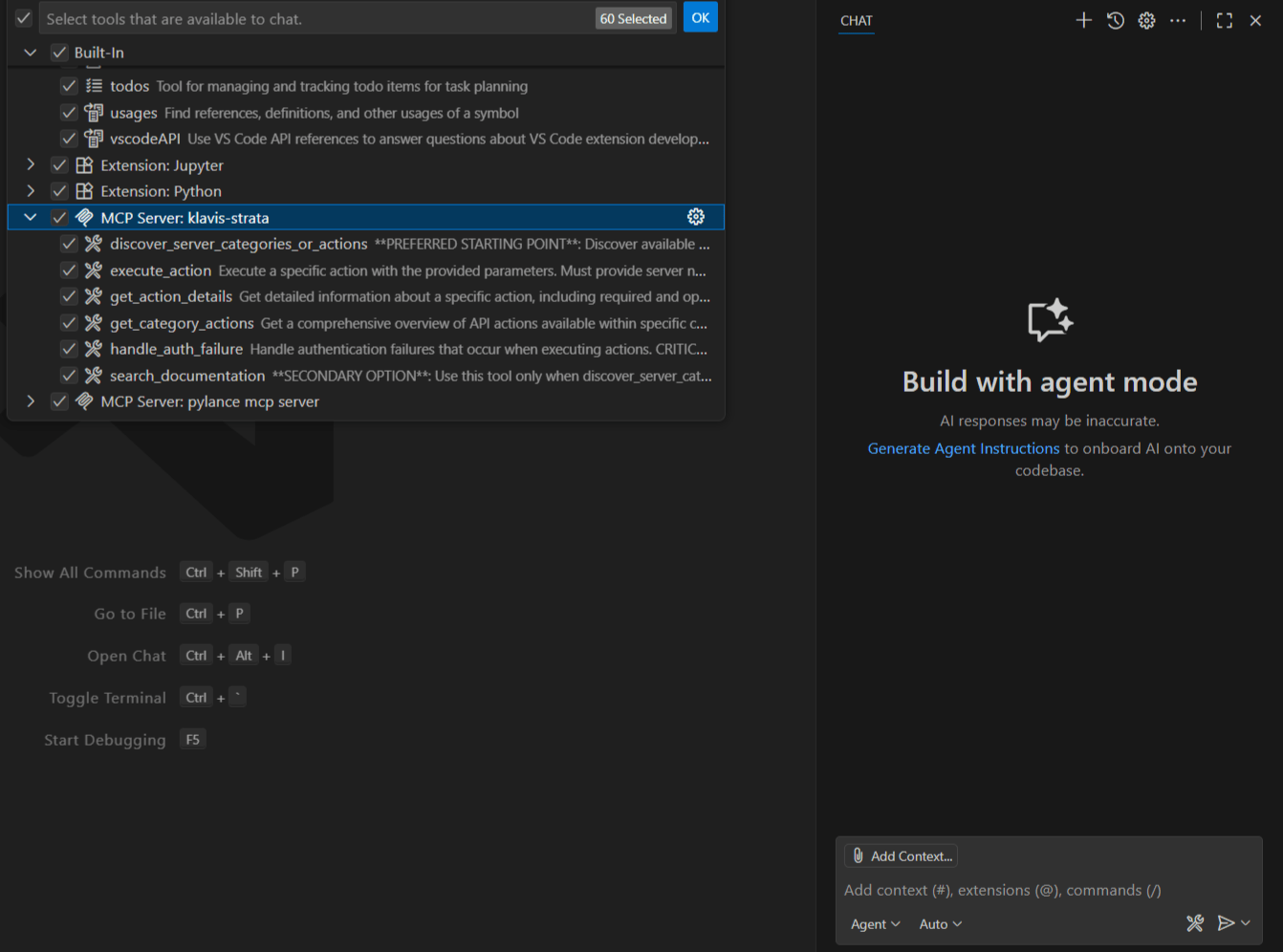Uncheck the usages tool checkbox

pos(69,113)
